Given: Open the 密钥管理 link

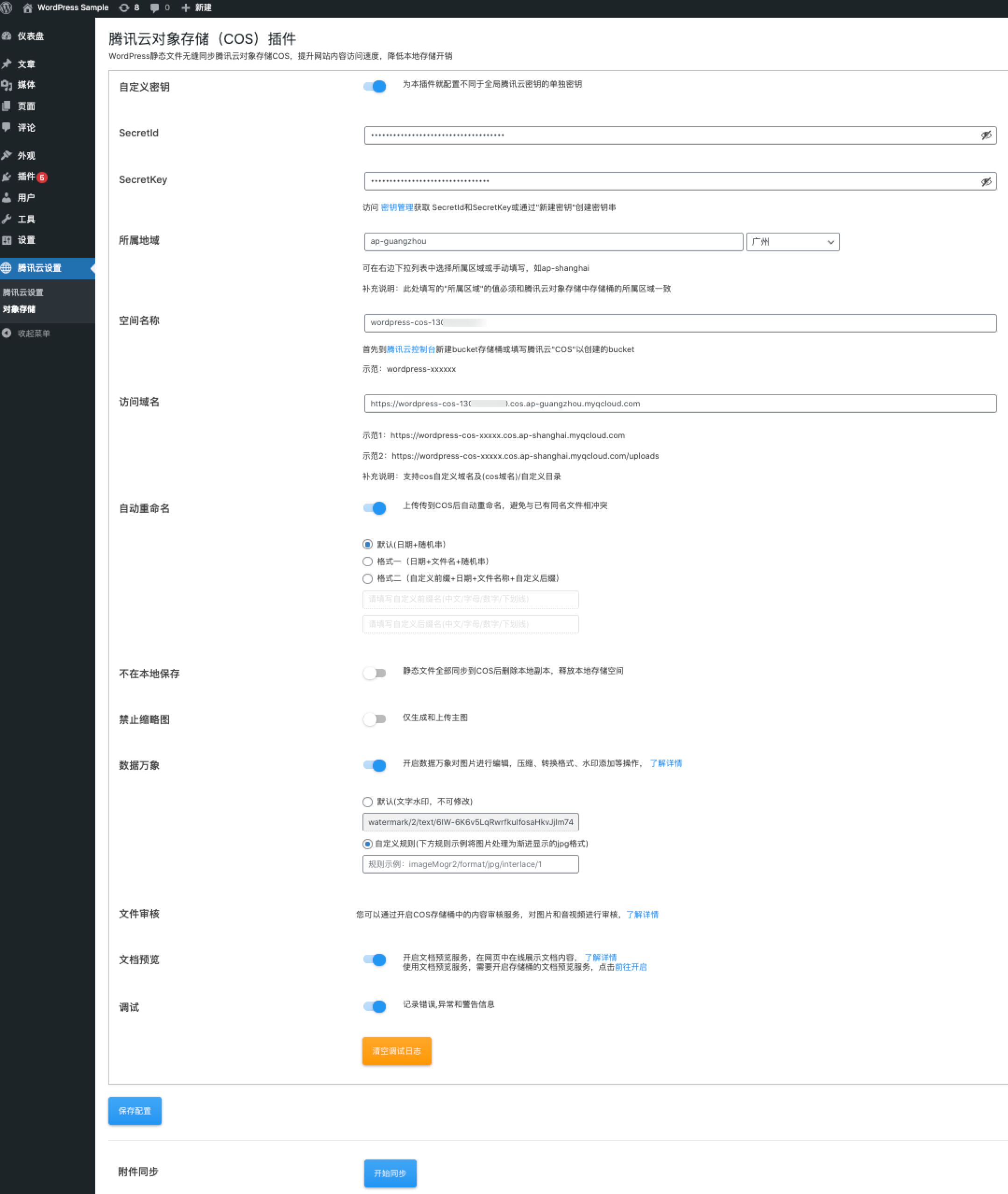Looking at the screenshot, I should [397, 207].
